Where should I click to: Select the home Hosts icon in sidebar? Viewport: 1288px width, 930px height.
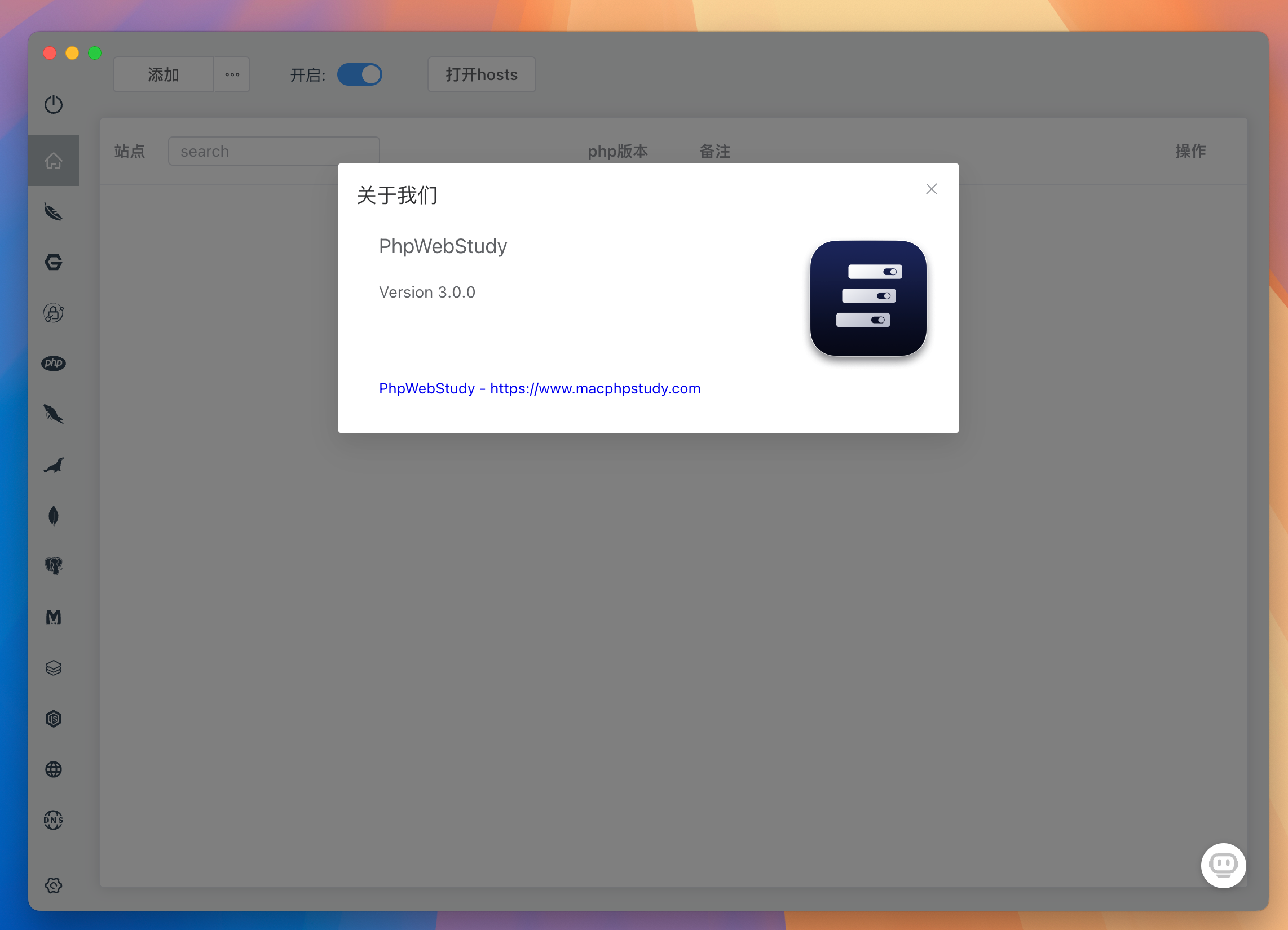tap(54, 161)
